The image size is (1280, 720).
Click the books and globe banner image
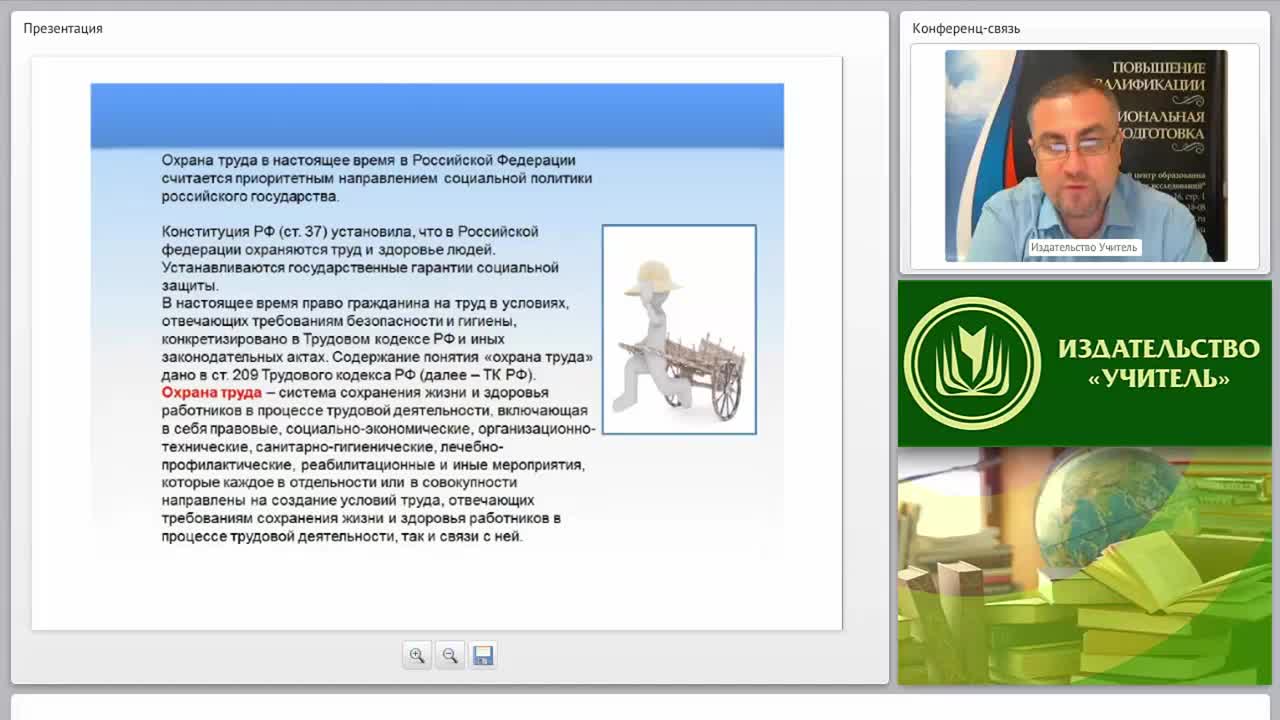tap(1085, 566)
